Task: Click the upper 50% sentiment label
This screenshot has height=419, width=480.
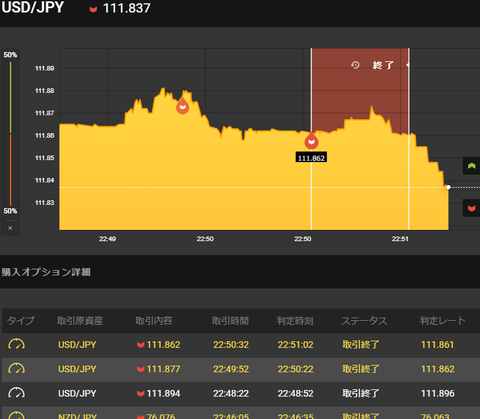Action: (10, 55)
